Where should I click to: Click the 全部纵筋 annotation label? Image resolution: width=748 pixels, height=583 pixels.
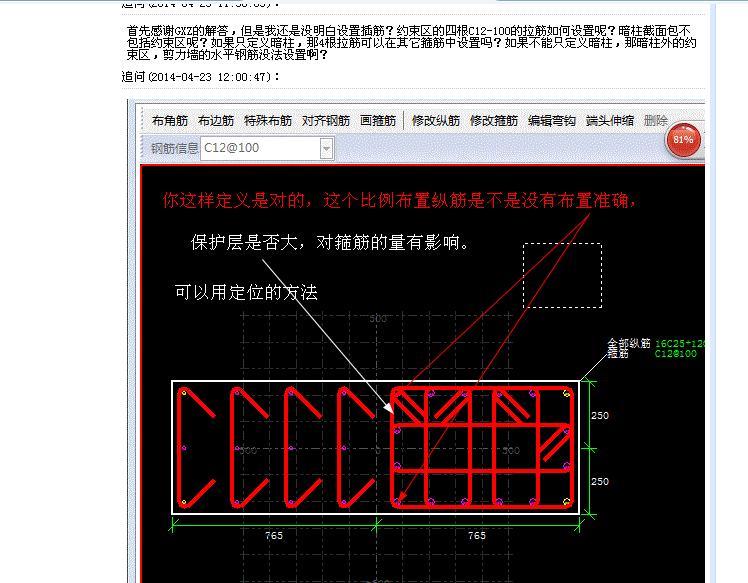click(628, 344)
